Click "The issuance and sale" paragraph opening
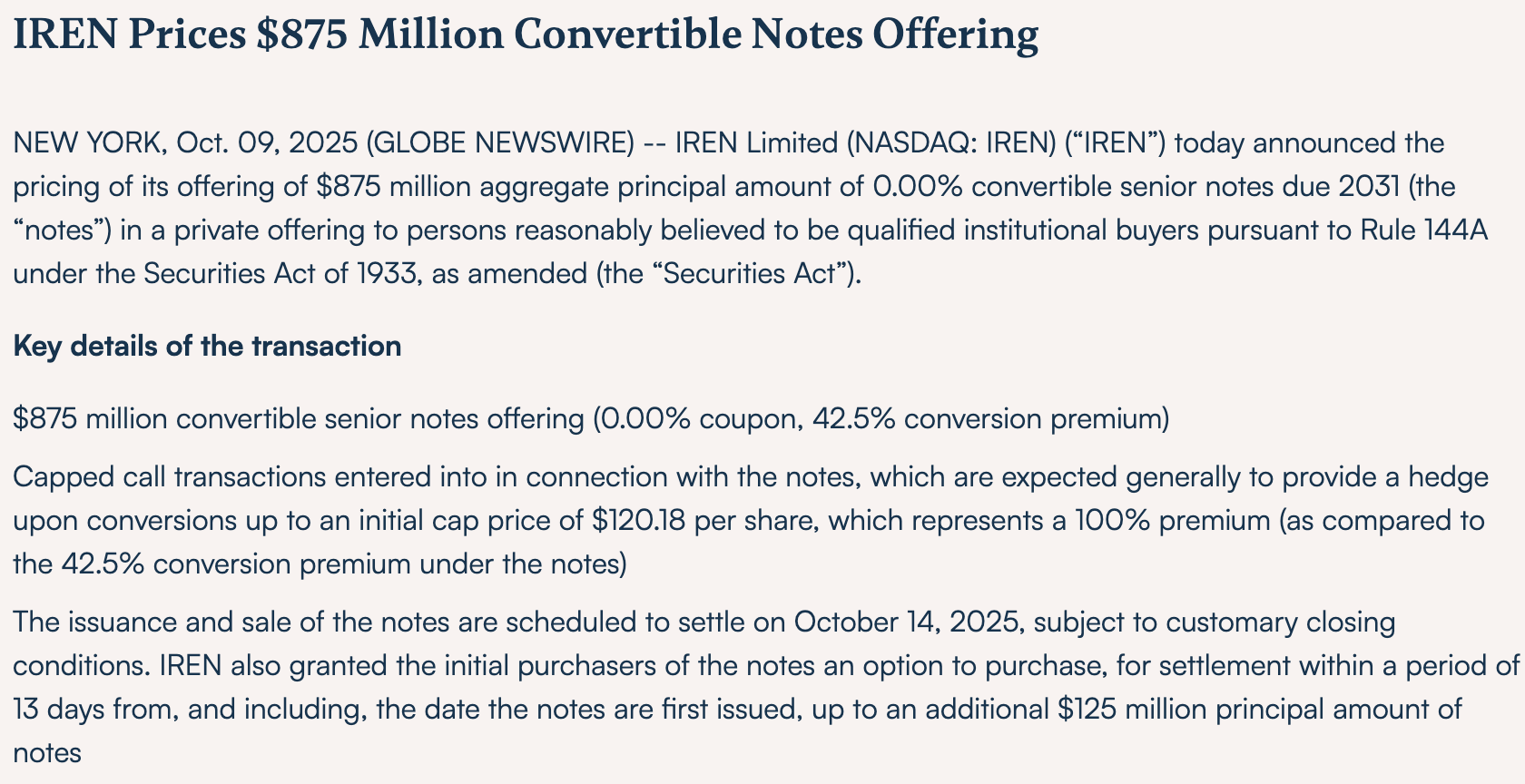Image resolution: width=1525 pixels, height=784 pixels. [x=156, y=622]
